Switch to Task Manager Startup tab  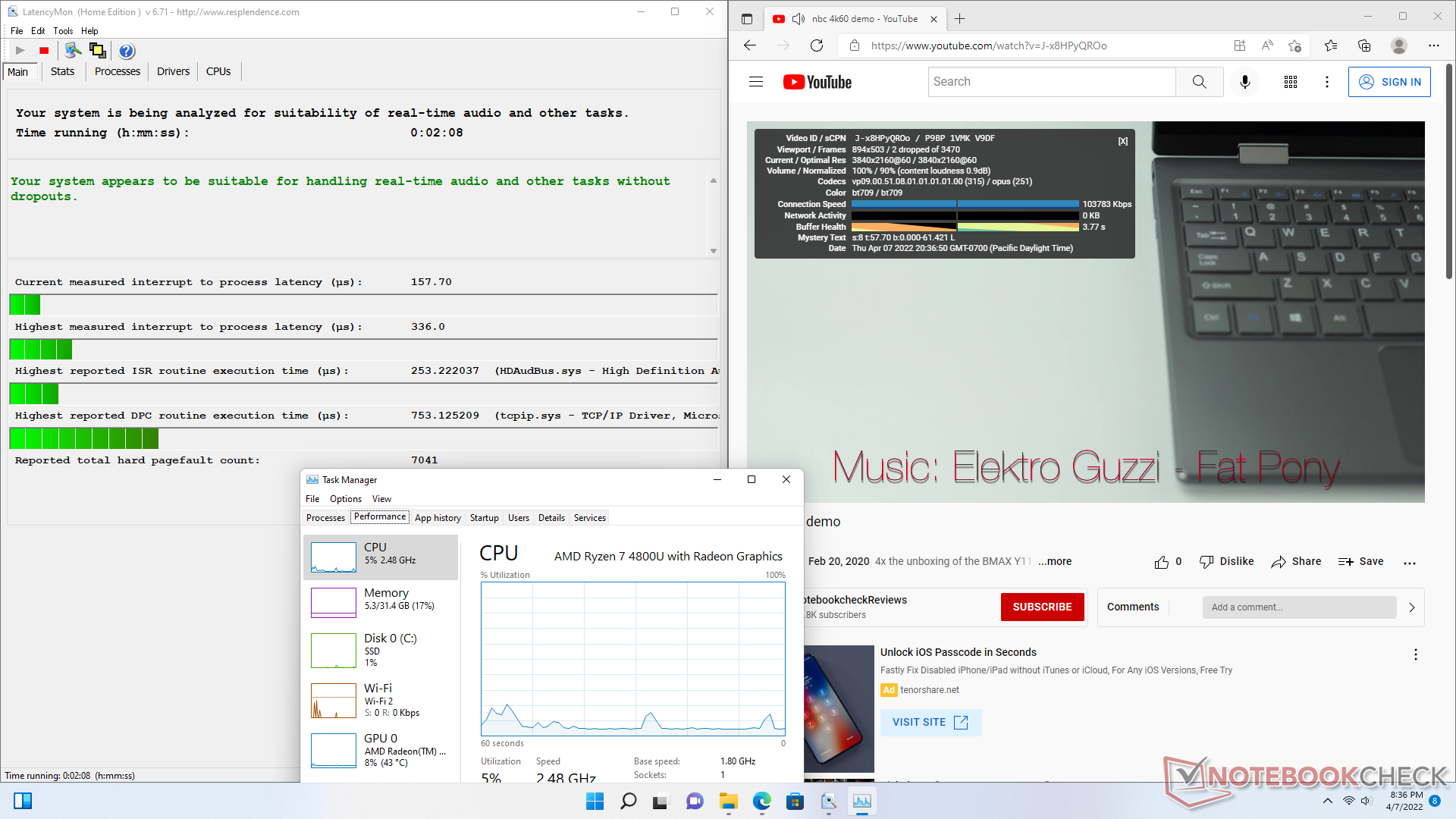(484, 518)
